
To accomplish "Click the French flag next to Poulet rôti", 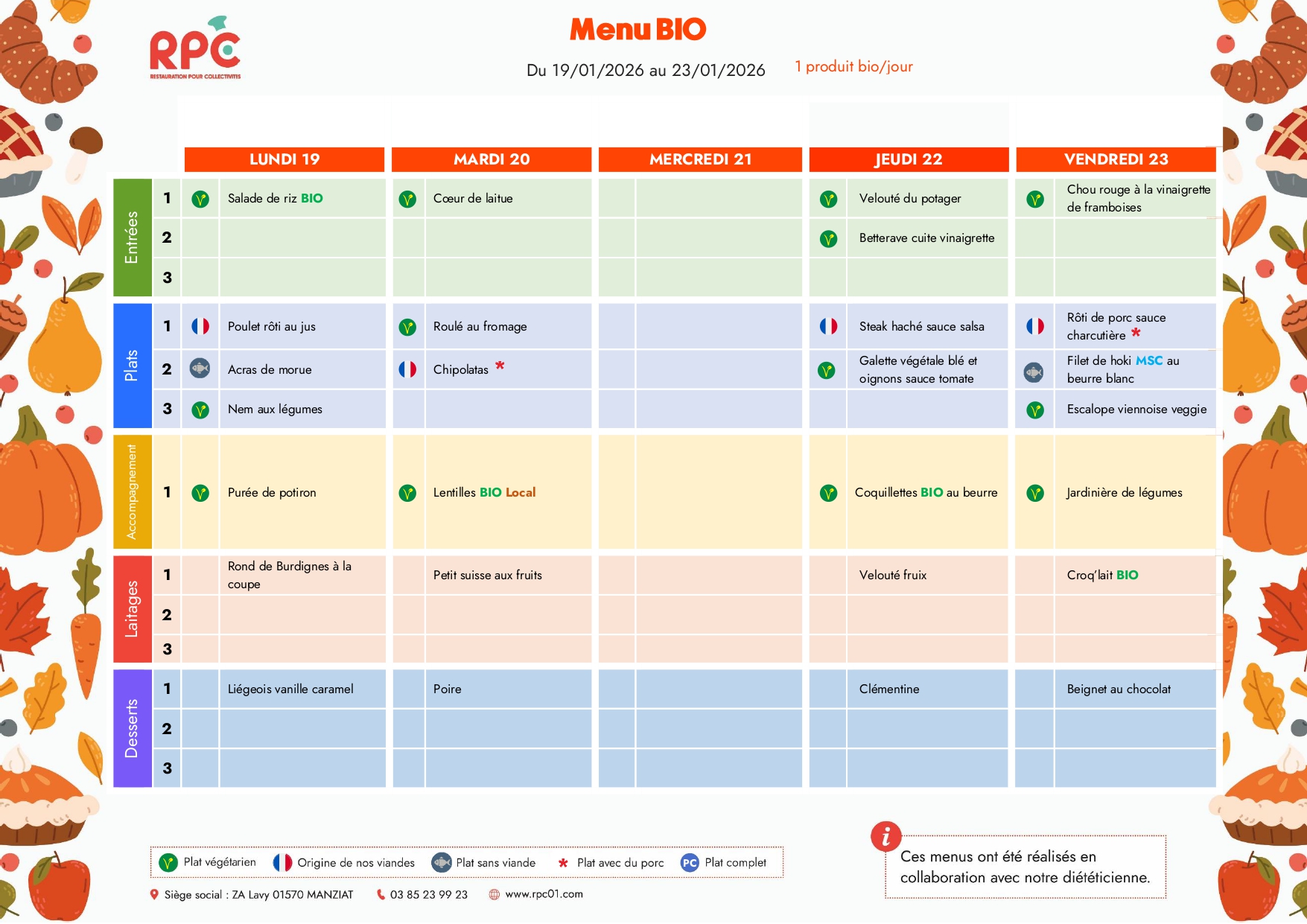I will [200, 326].
